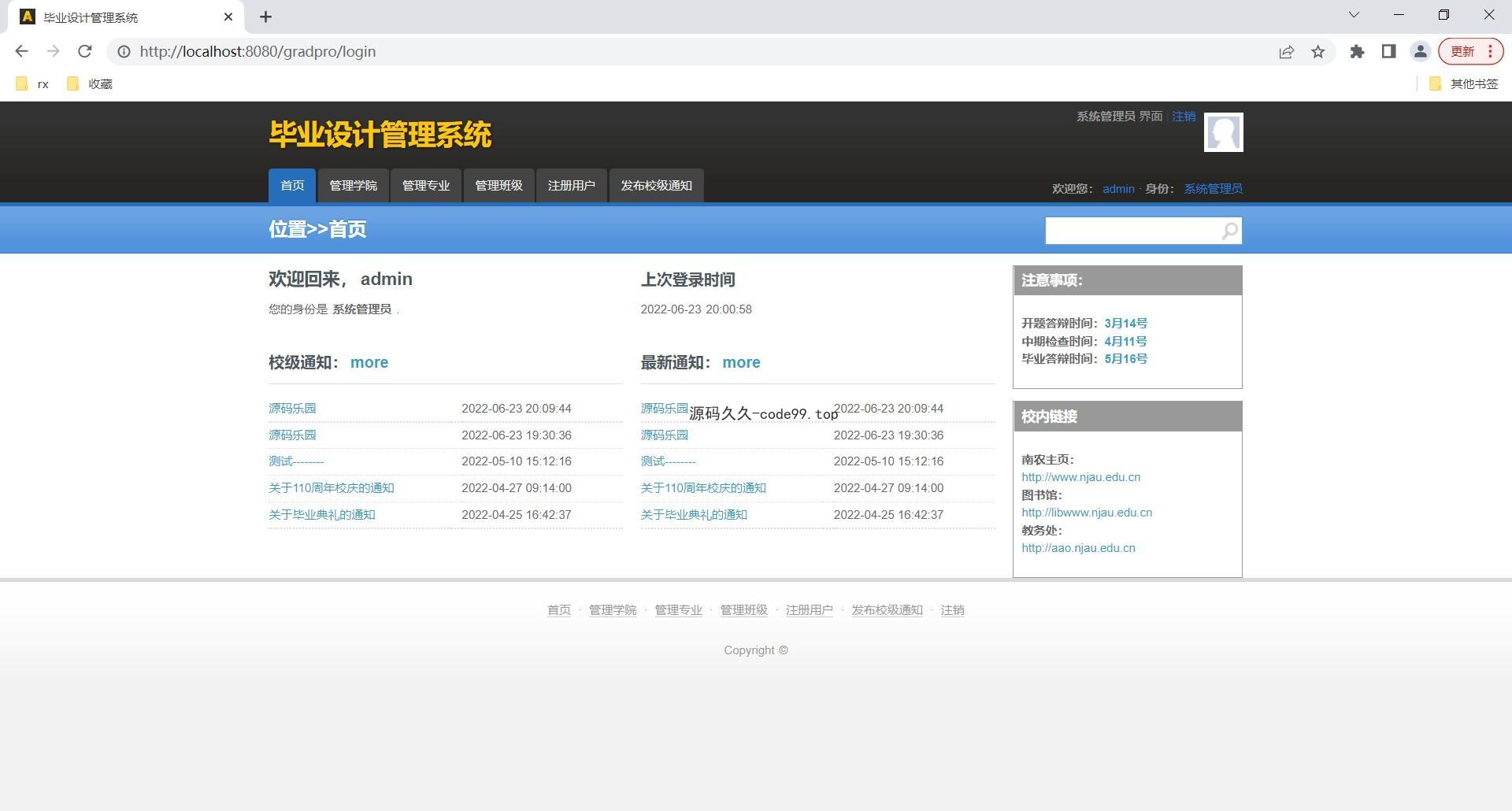1512x811 pixels.
Task: Open 关于110周年校庆的通知 in 最新通知
Action: click(703, 488)
